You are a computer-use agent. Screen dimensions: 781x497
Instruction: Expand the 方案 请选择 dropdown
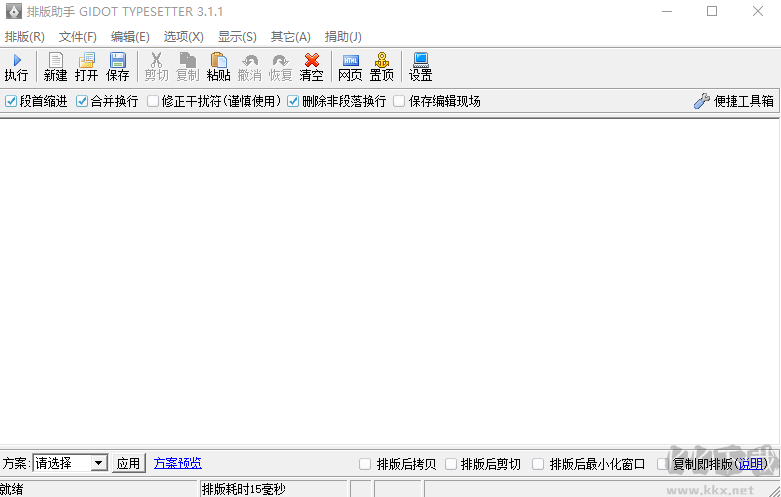pos(98,463)
